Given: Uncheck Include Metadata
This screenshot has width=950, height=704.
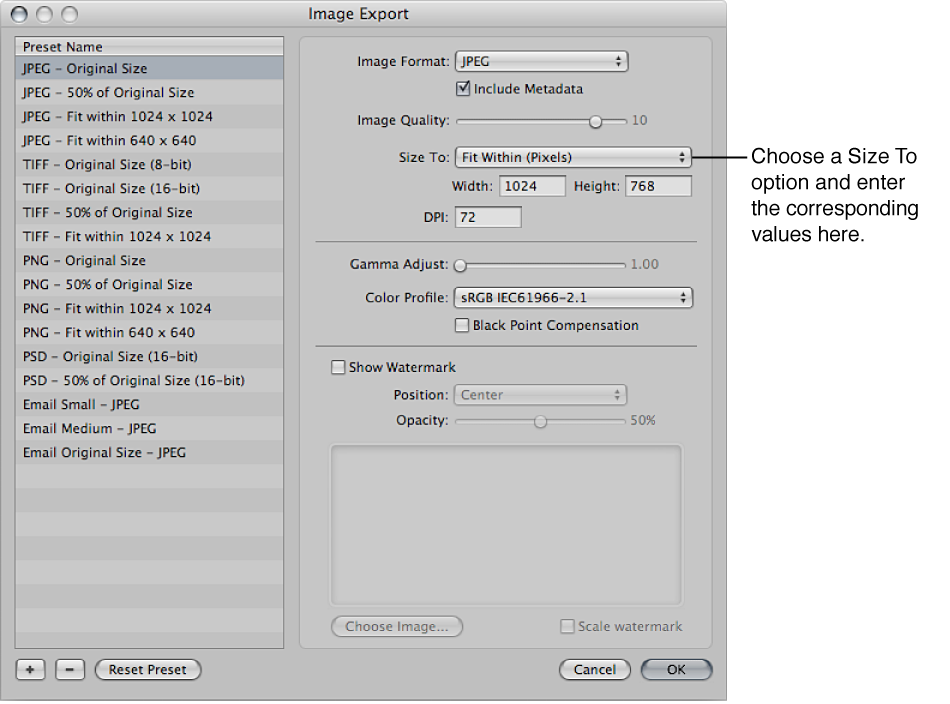Looking at the screenshot, I should tap(463, 88).
